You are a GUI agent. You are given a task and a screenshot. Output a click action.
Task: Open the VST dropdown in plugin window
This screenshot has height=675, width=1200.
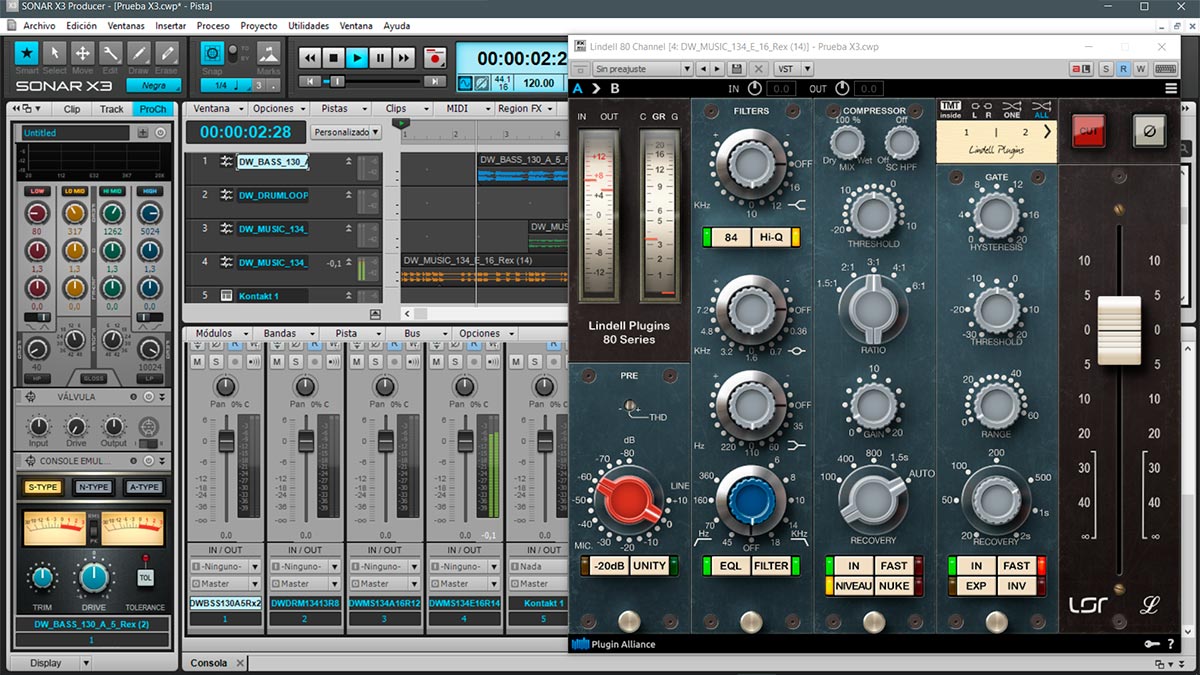tap(794, 69)
